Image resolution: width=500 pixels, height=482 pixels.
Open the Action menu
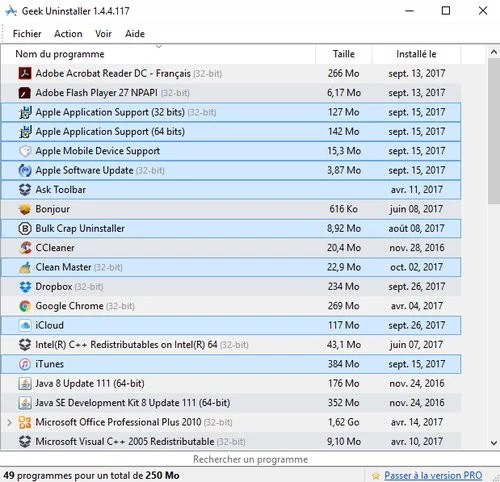point(68,34)
